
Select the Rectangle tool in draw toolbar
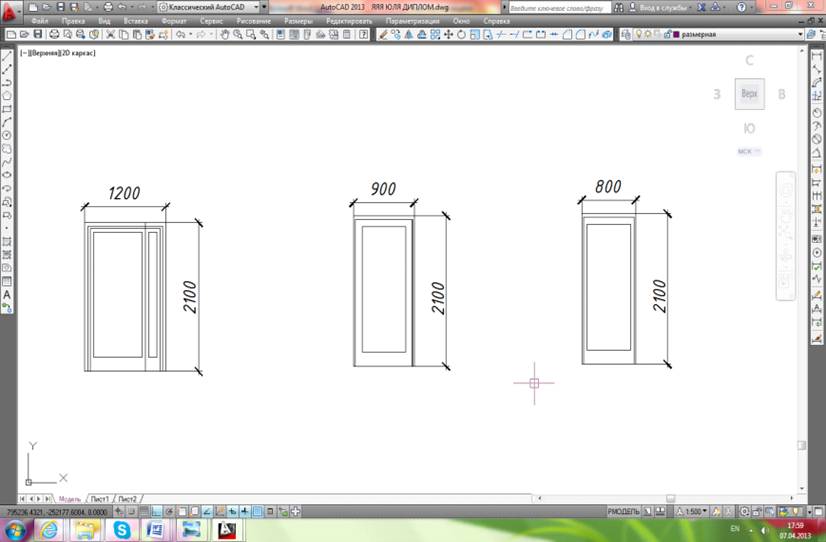7,109
